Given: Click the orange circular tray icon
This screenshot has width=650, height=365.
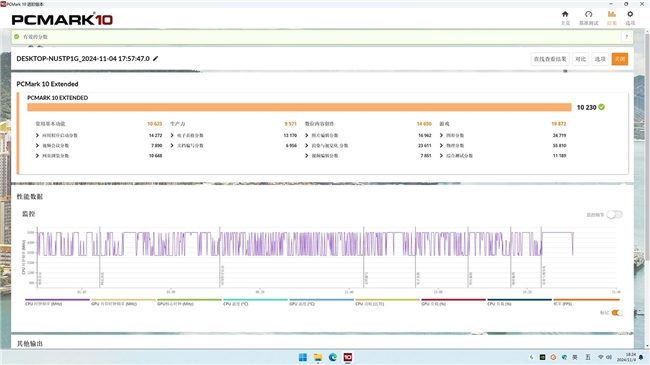Looking at the screenshot, I should tap(553, 357).
